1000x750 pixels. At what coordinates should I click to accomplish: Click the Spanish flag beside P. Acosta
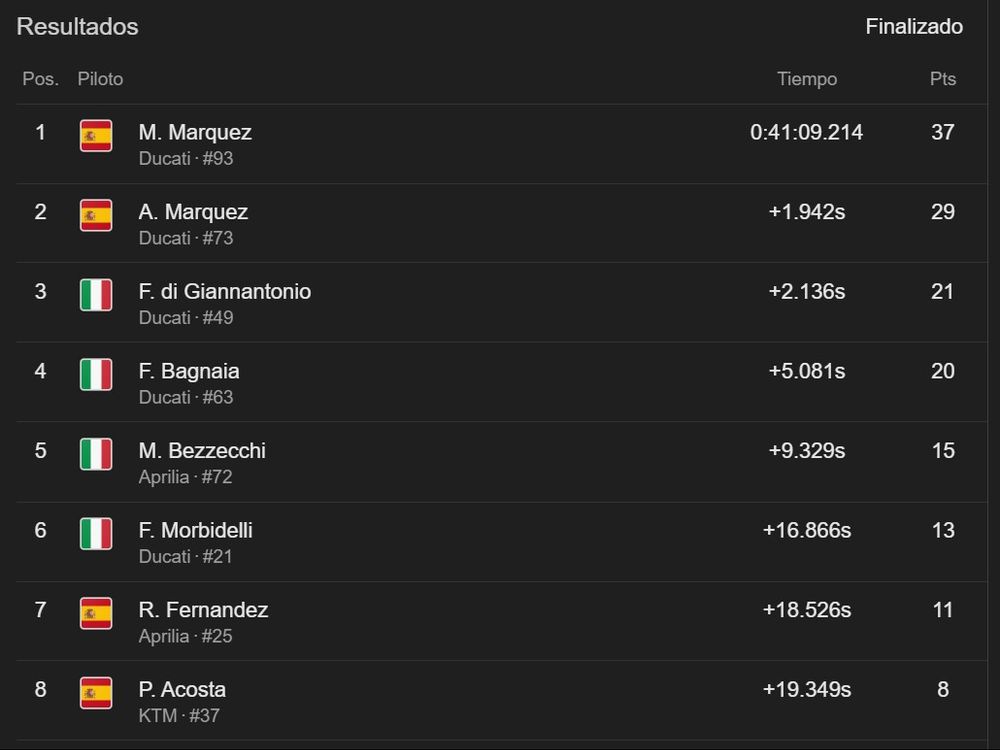pos(96,693)
